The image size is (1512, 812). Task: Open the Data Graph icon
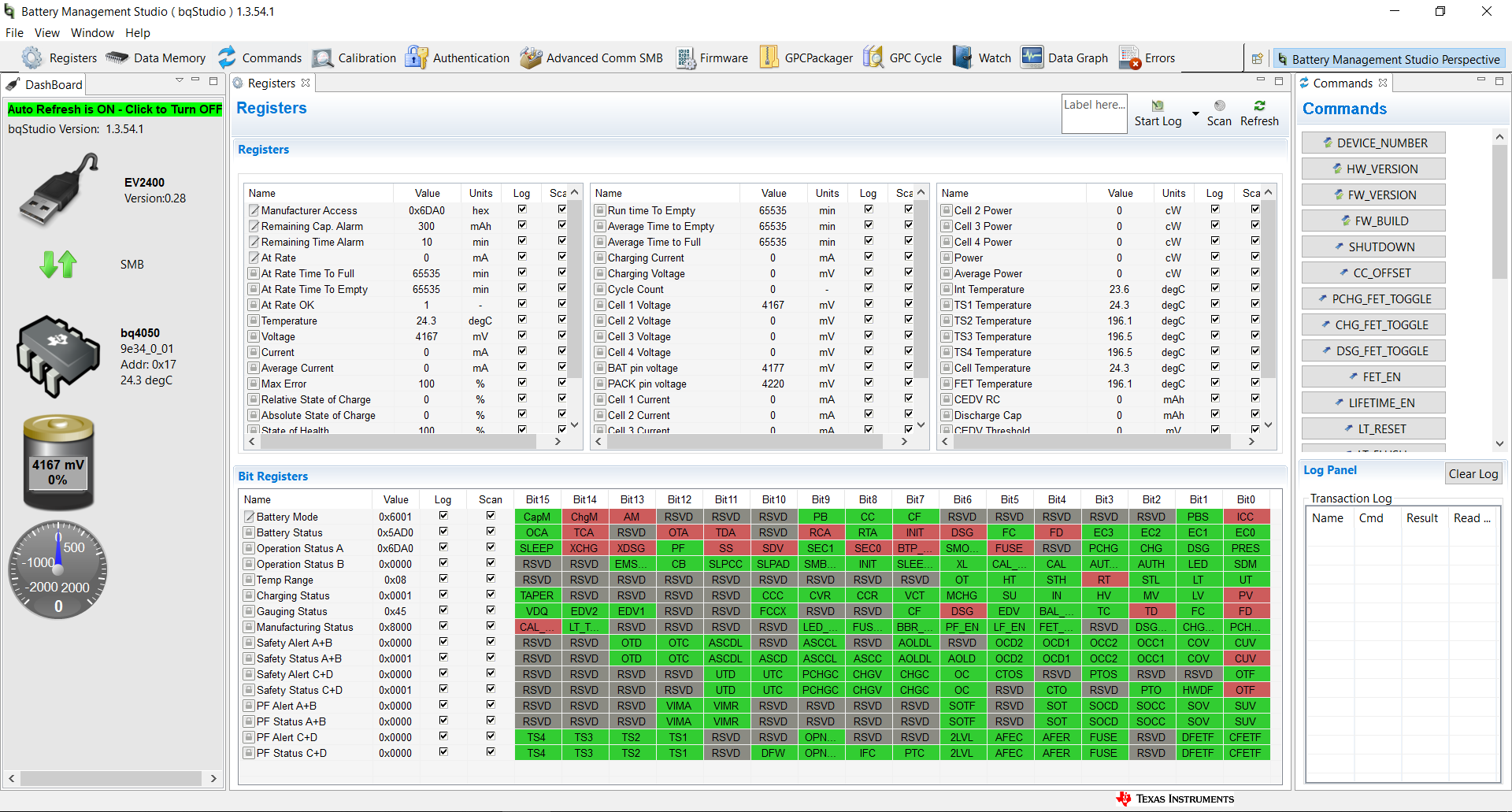(x=1032, y=57)
